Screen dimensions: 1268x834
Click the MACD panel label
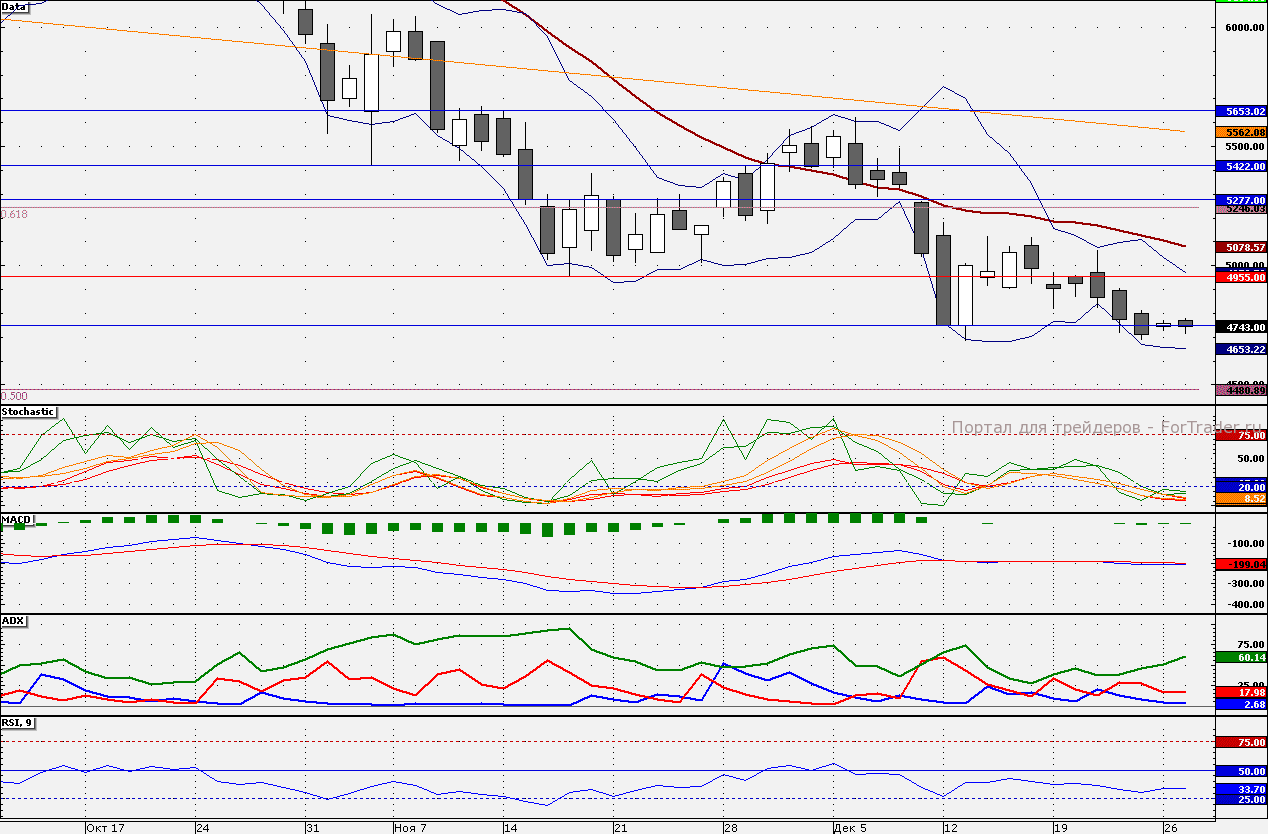coord(16,520)
